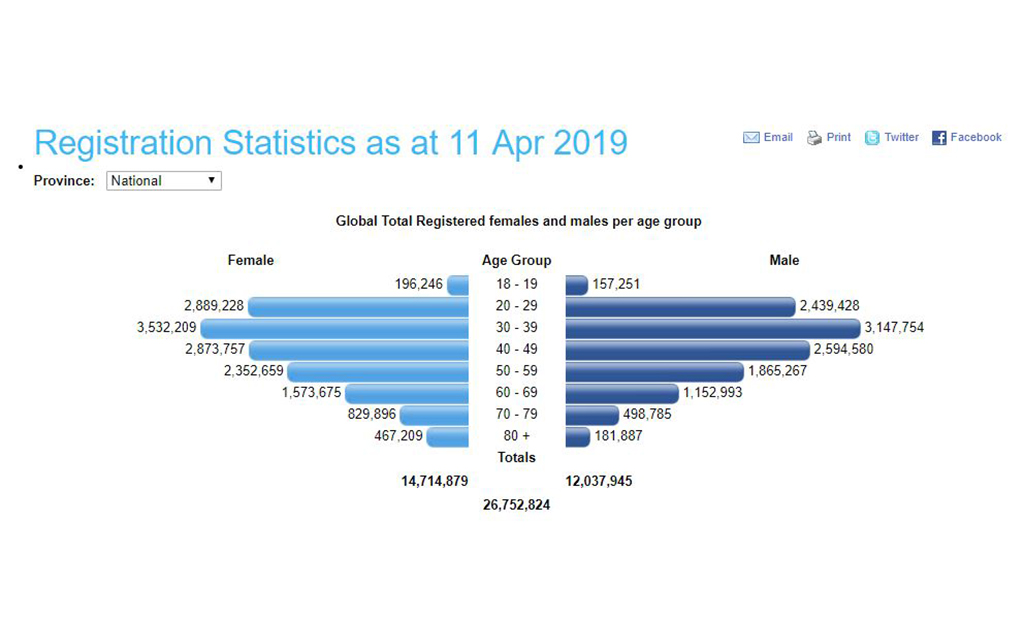The image size is (1024, 640).
Task: Click the male 80 + bar
Action: point(577,437)
